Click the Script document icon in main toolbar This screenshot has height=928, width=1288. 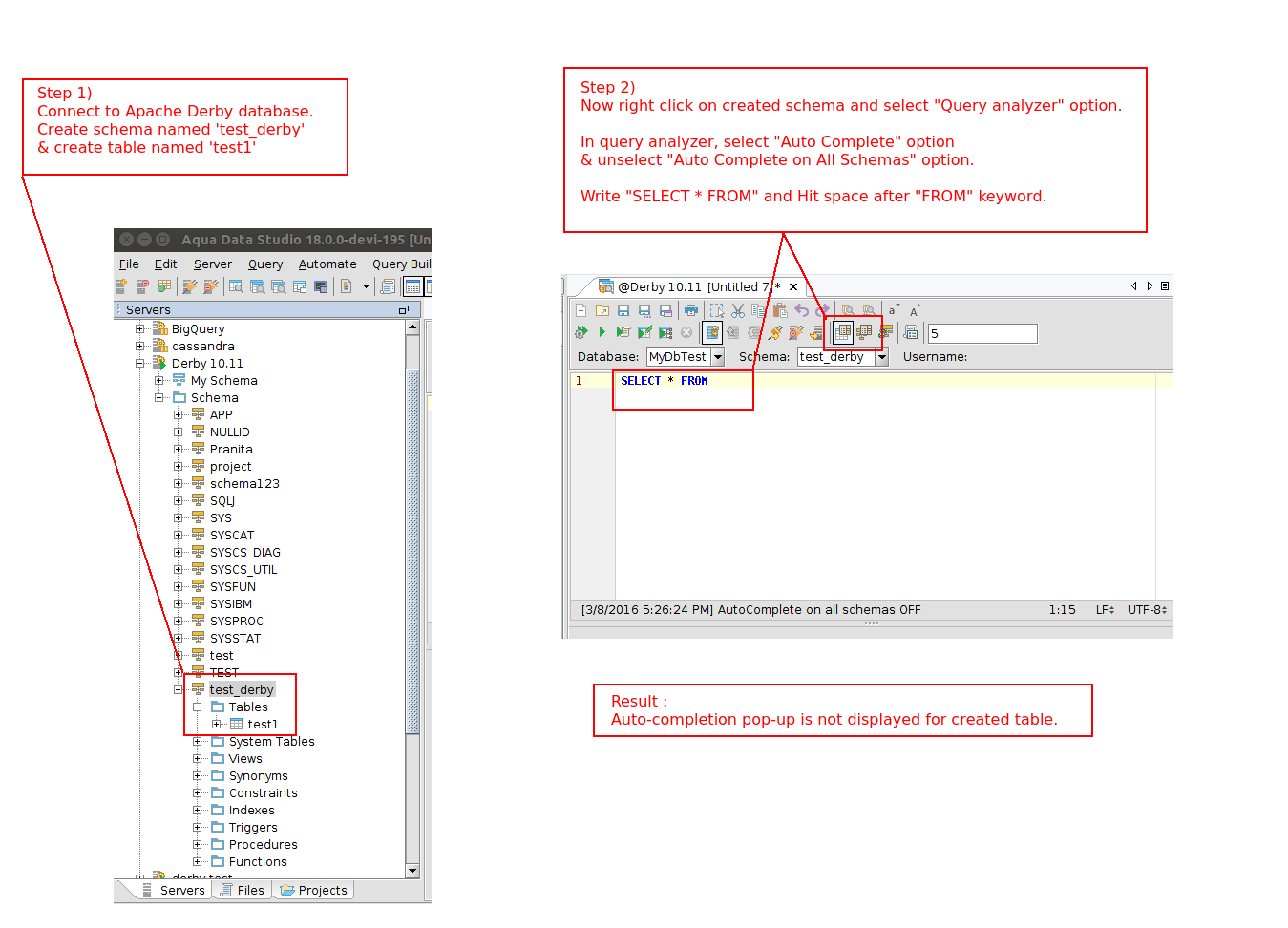pos(346,285)
